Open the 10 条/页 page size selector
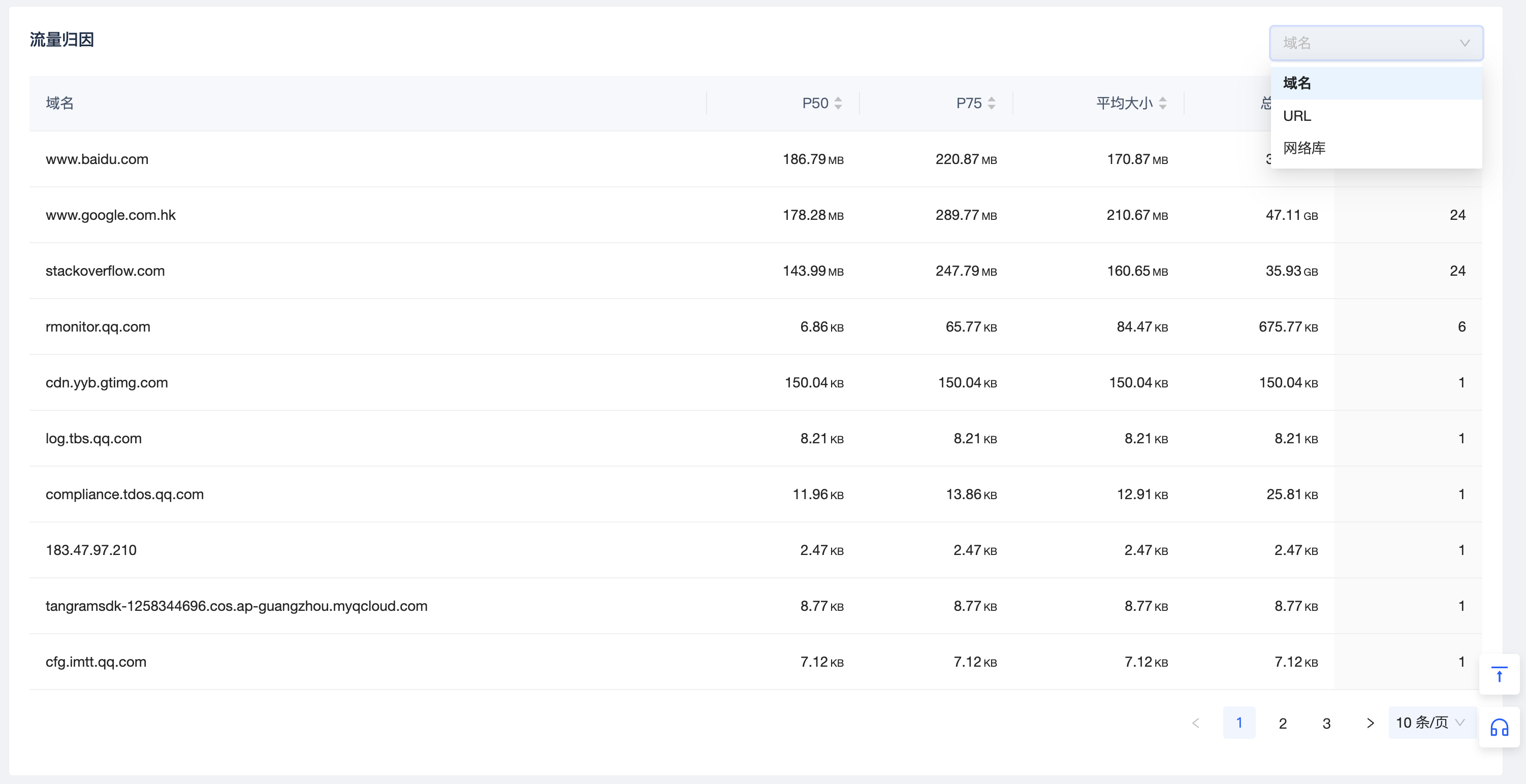 1429,723
